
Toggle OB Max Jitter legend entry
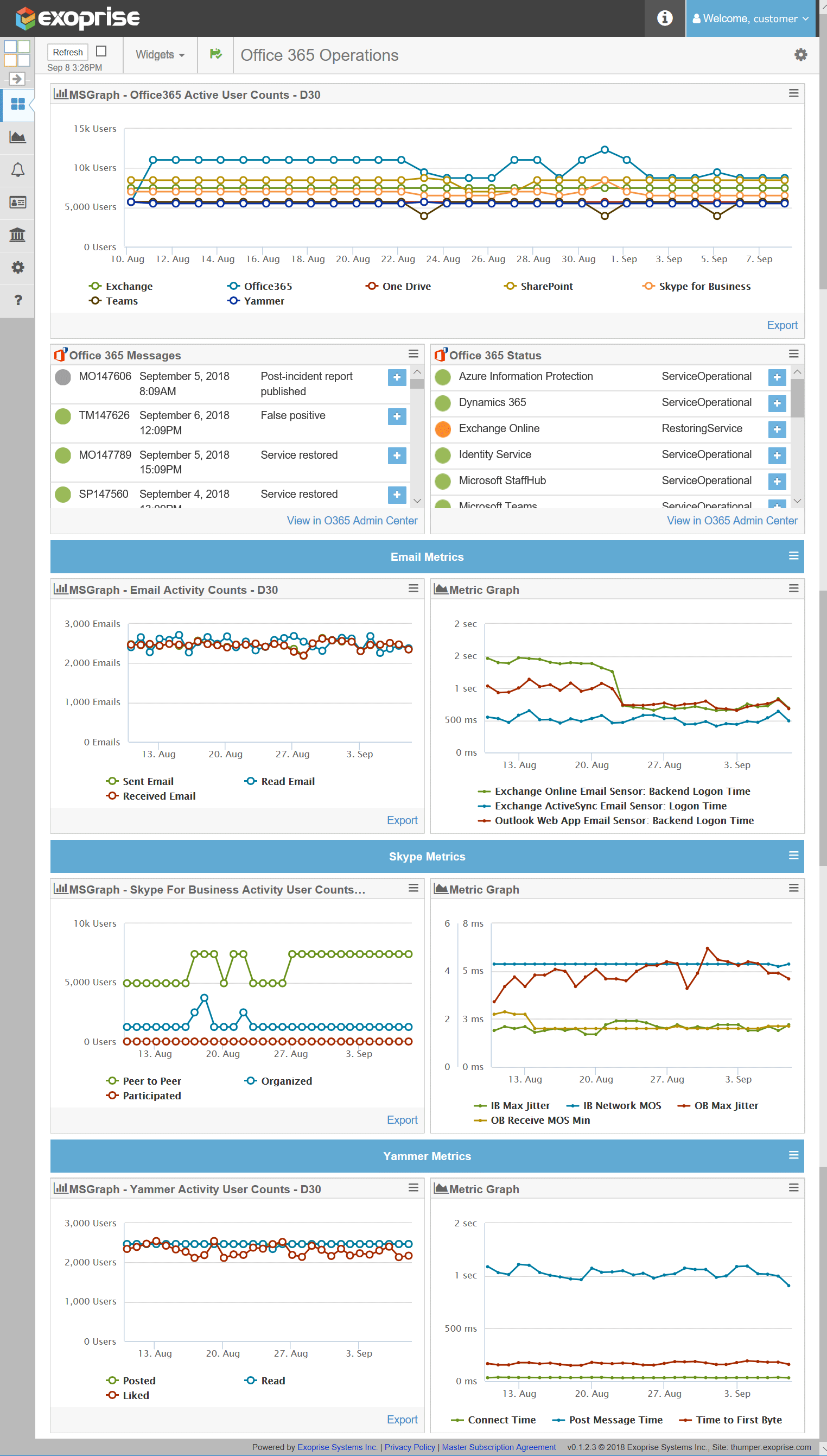pyautogui.click(x=718, y=1105)
